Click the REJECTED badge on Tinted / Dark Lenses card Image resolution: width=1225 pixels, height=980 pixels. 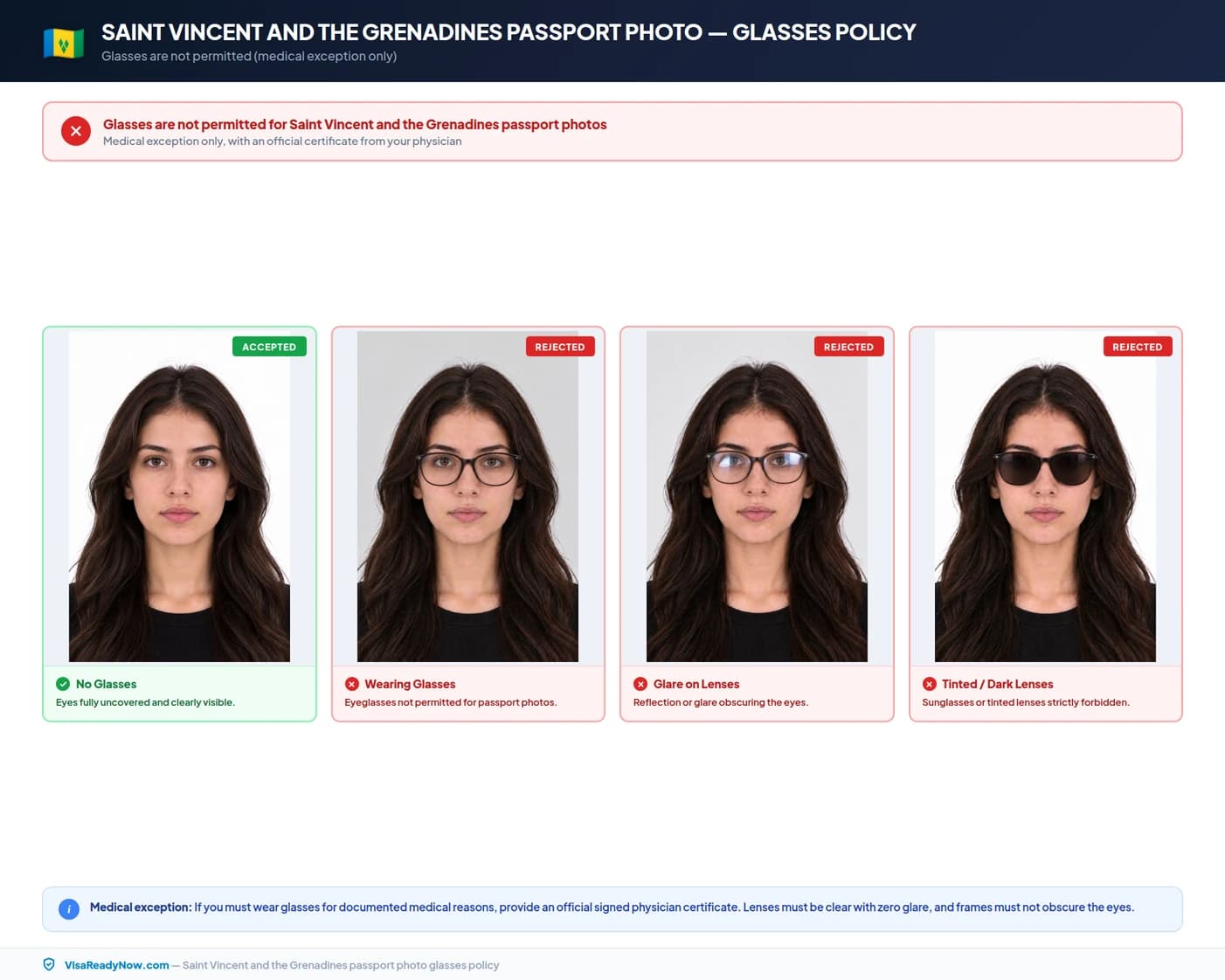click(1138, 347)
